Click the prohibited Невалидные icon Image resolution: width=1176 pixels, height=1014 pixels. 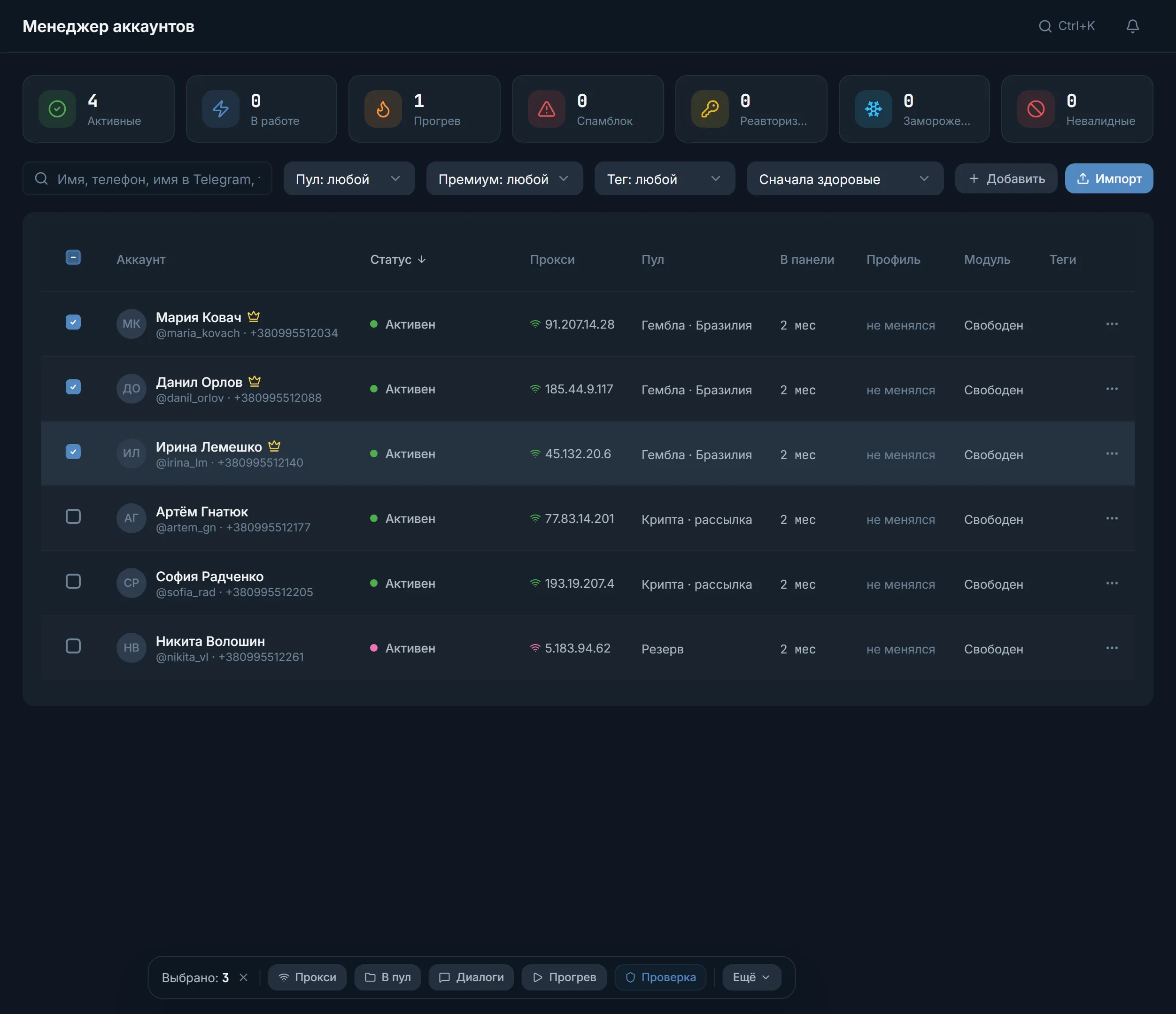click(x=1036, y=109)
